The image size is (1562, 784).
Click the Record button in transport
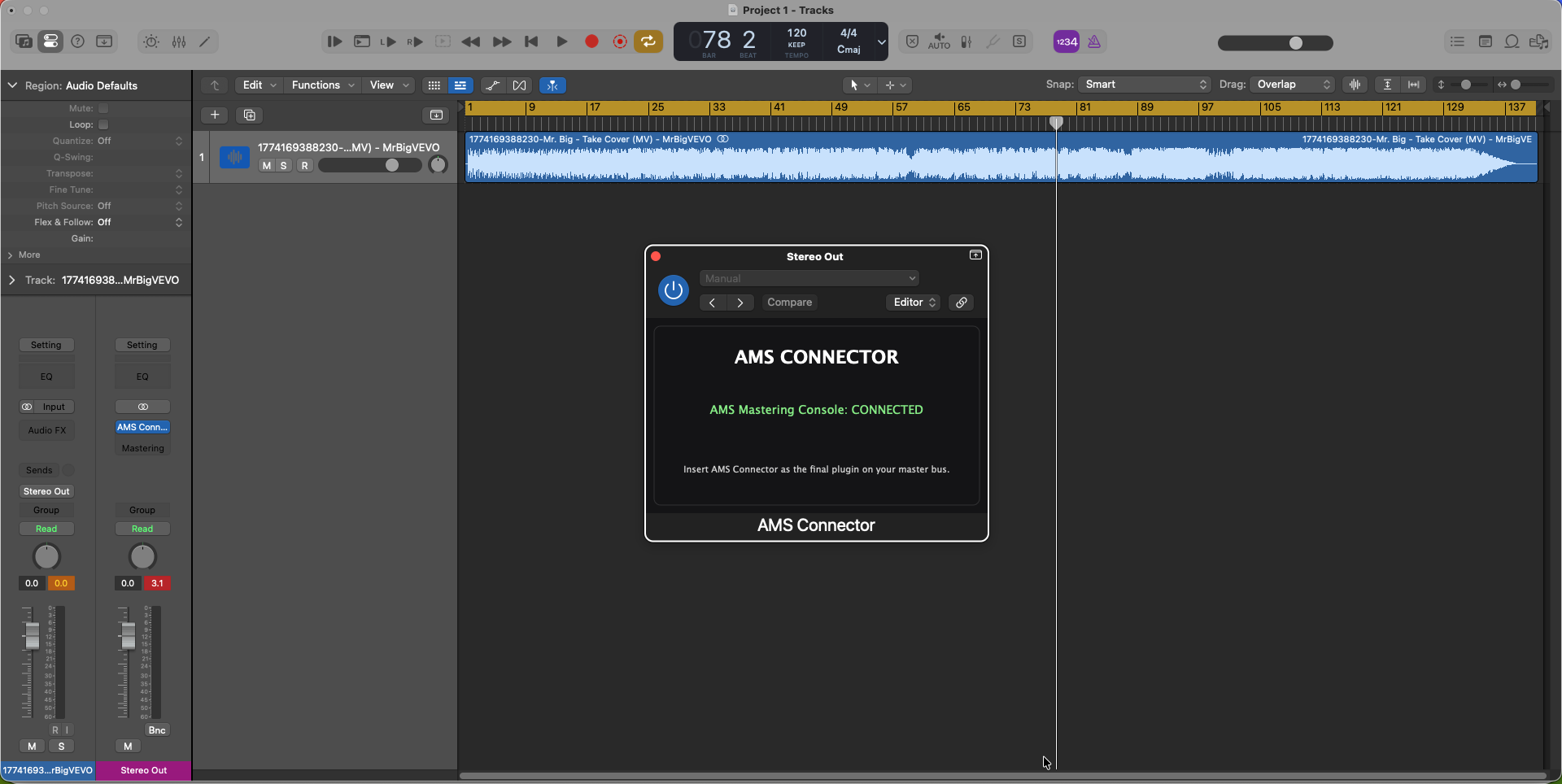[591, 41]
